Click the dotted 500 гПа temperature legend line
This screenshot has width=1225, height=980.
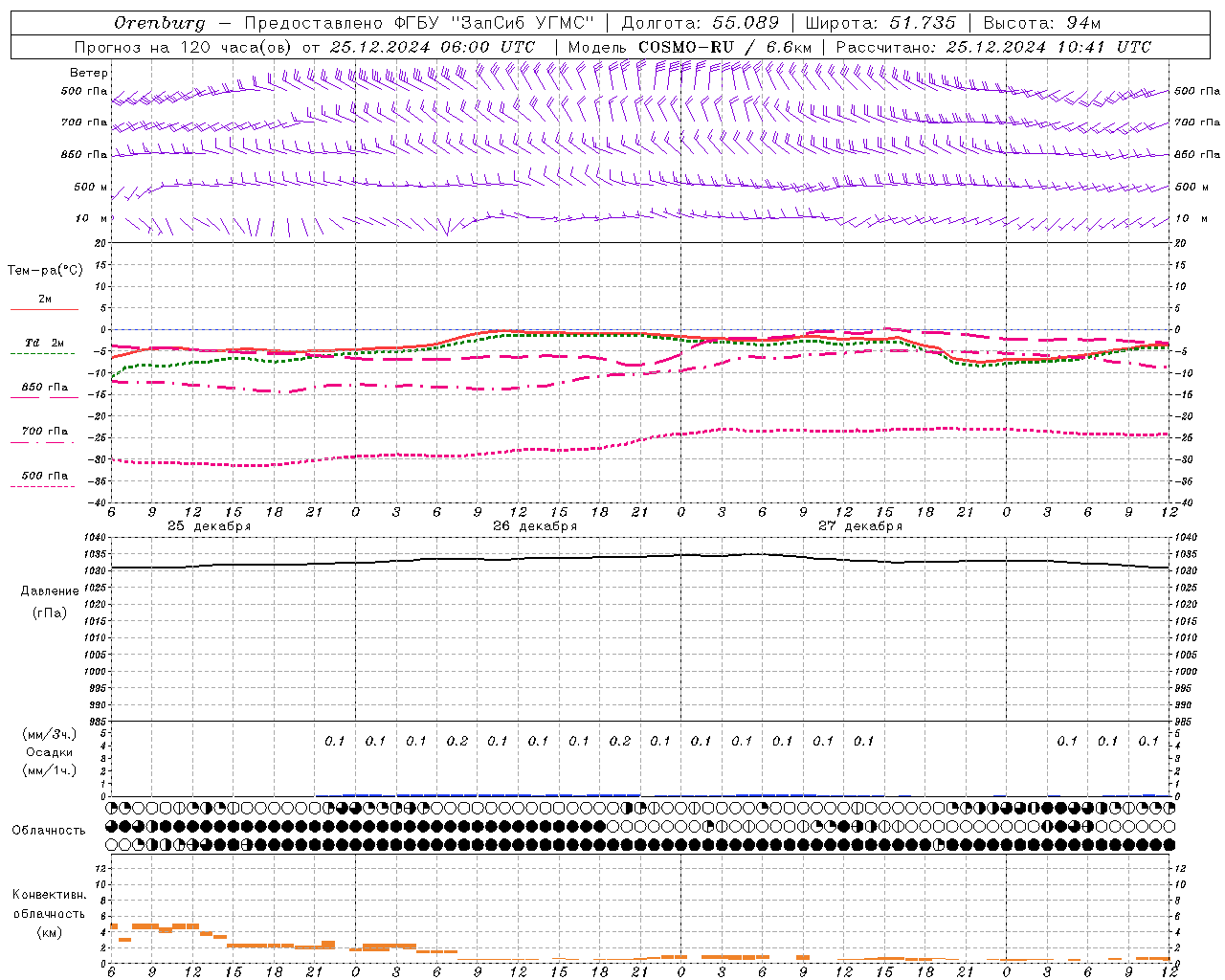(x=42, y=486)
